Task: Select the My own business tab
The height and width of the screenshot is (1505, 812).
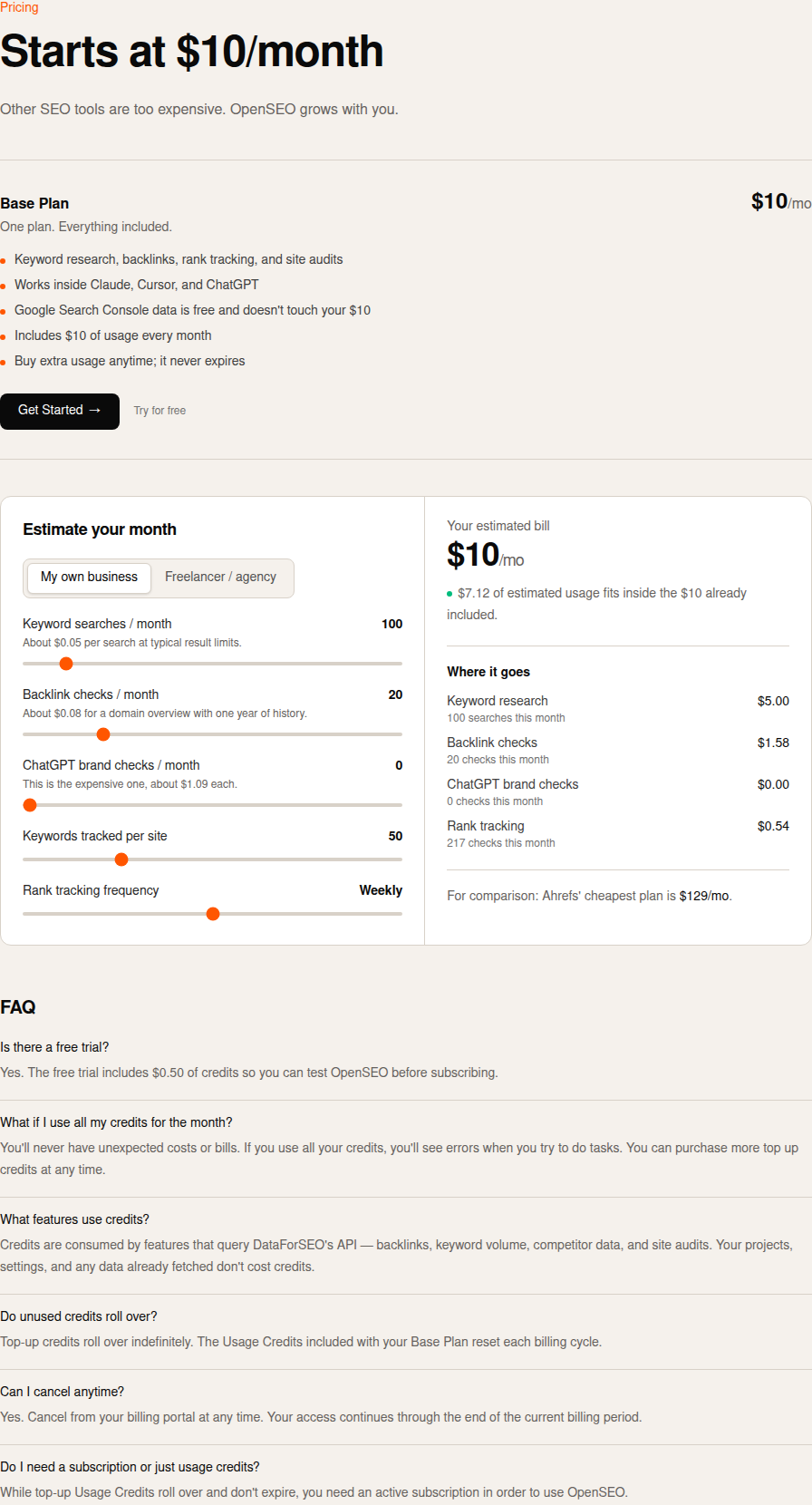Action: [x=89, y=578]
